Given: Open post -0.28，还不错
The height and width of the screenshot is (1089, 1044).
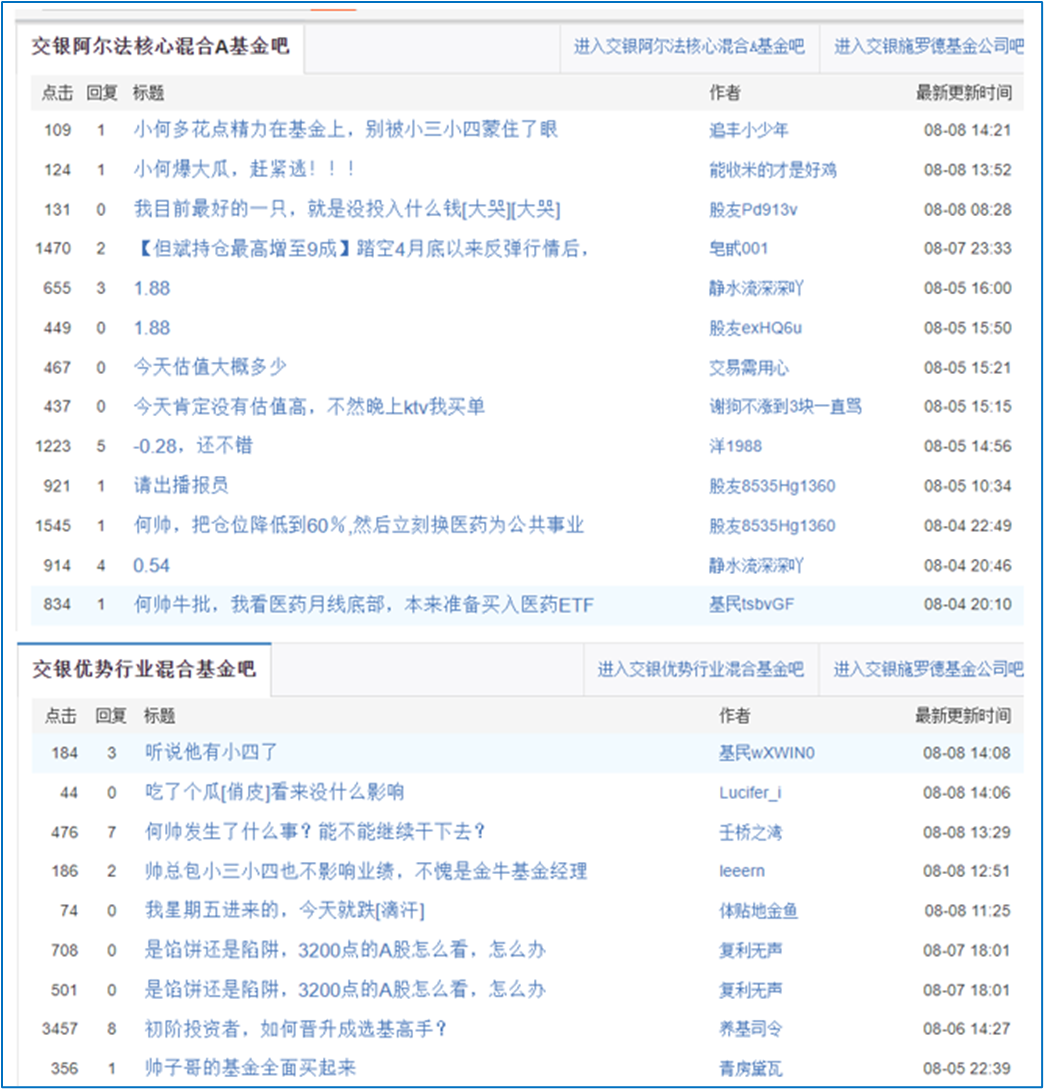Looking at the screenshot, I should [x=193, y=446].
